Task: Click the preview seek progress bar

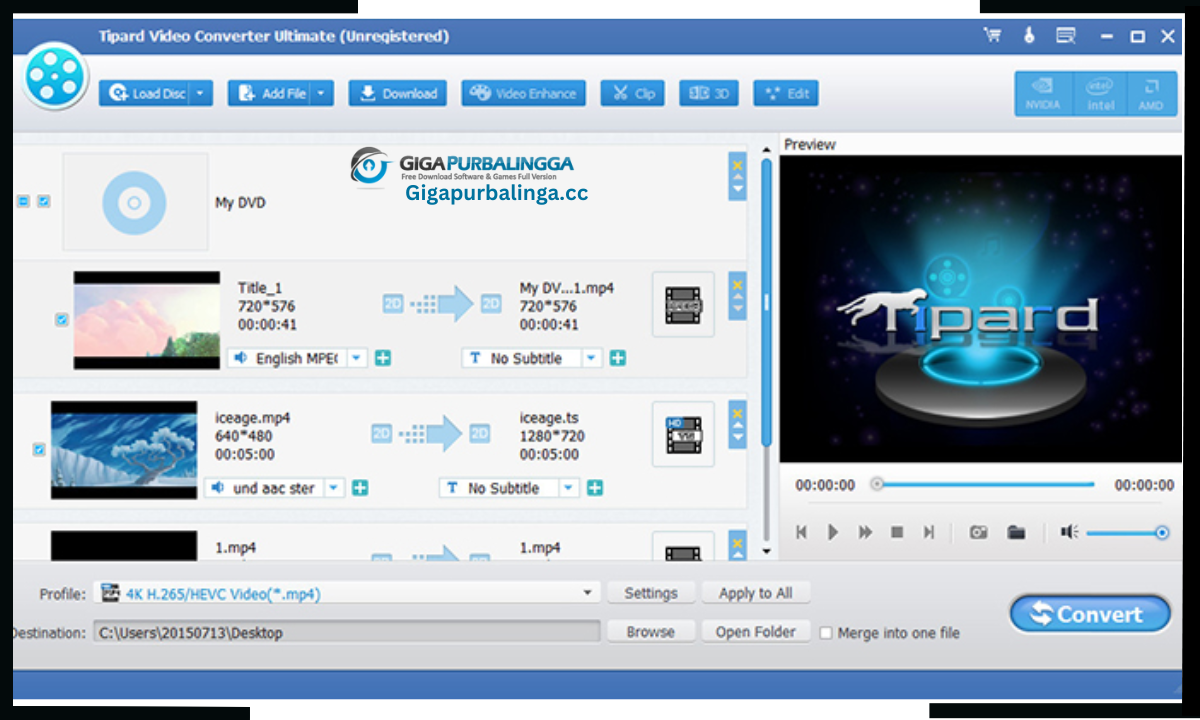Action: [984, 484]
